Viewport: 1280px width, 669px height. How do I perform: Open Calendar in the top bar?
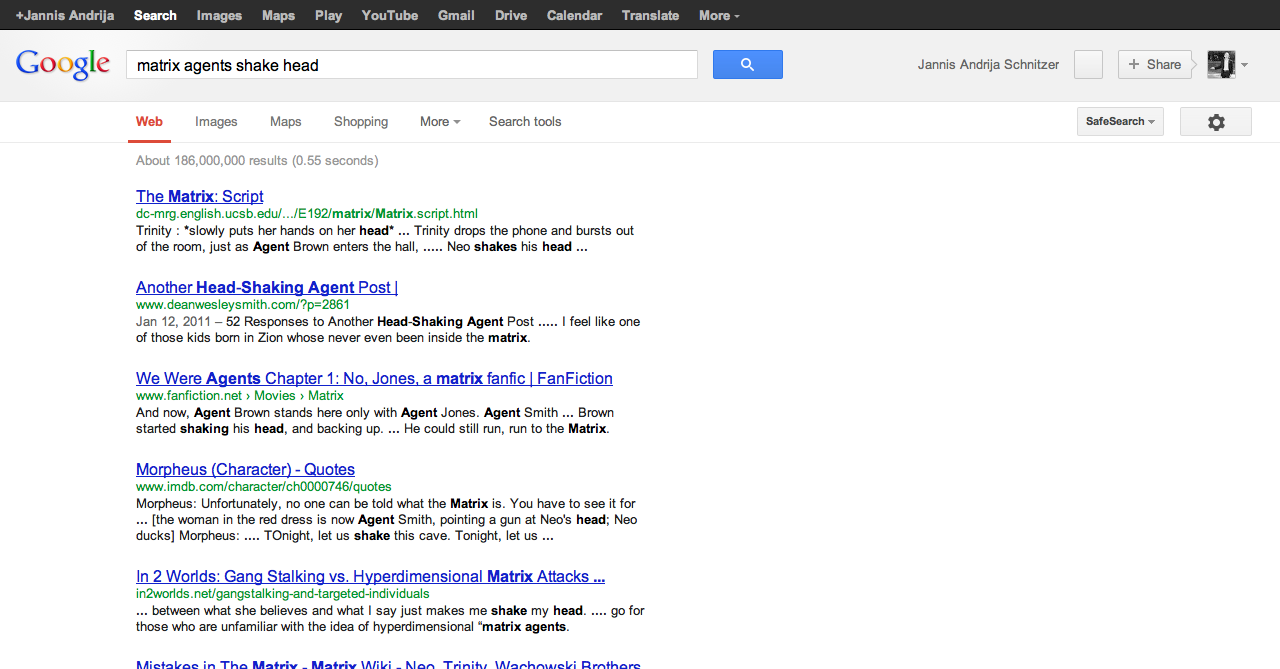574,15
